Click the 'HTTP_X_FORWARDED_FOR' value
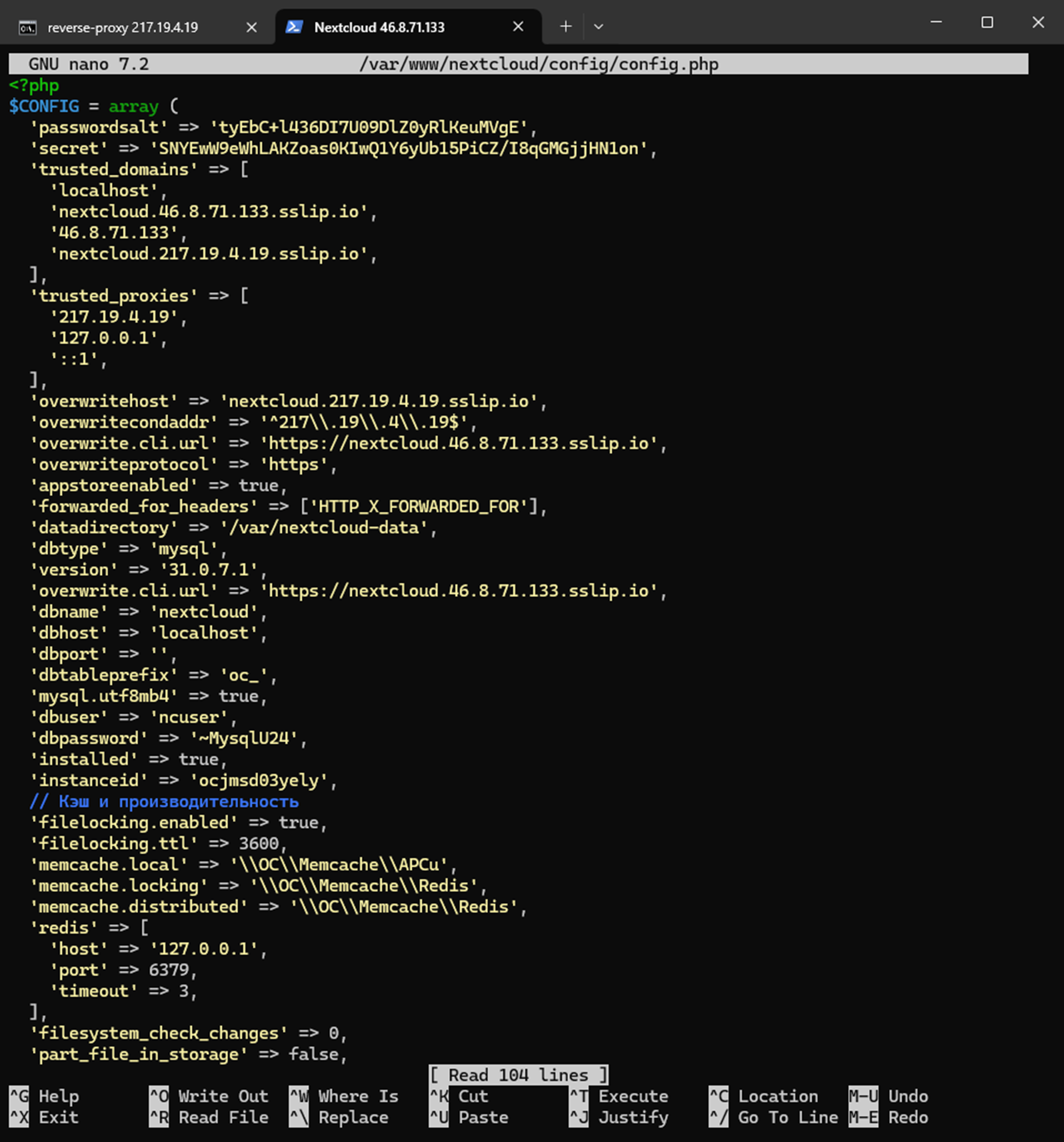The height and width of the screenshot is (1142, 1064). [419, 506]
